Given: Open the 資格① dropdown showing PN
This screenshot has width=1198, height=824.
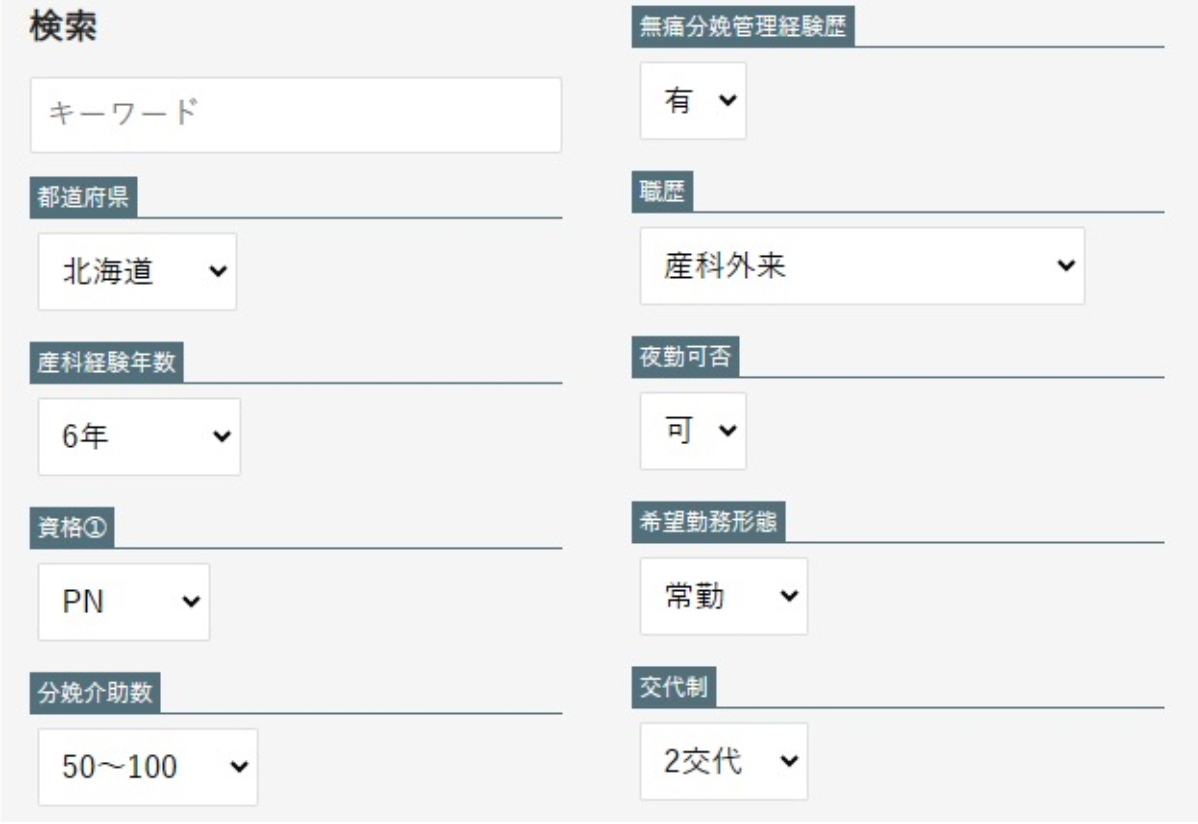Looking at the screenshot, I should coord(124,602).
